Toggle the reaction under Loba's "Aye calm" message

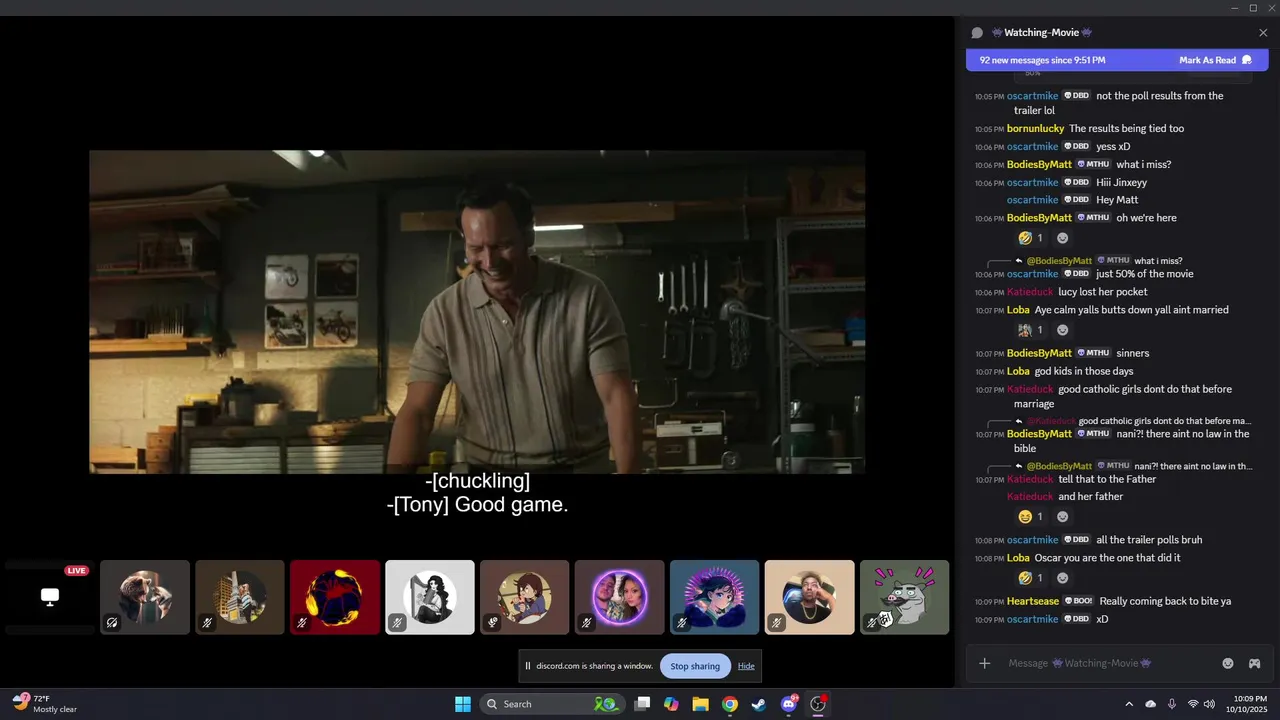(x=1031, y=330)
